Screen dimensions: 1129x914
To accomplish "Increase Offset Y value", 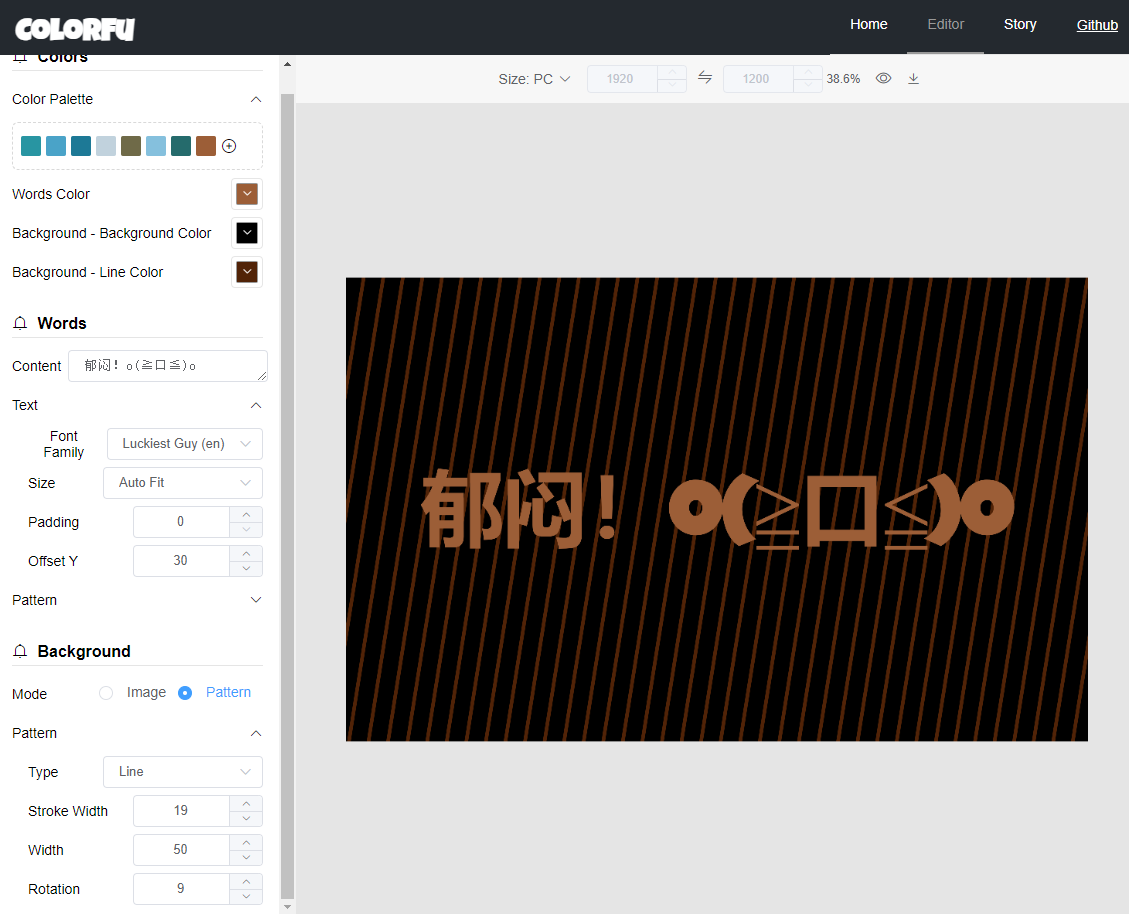I will (246, 553).
